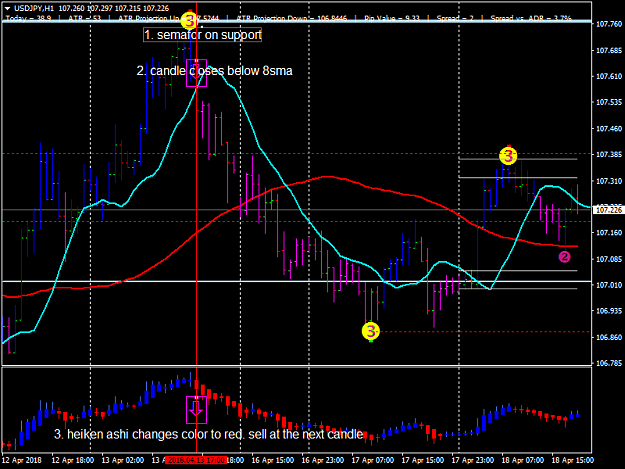Select the magenta down arrow in Heiken Ashi window
Viewport: 625px width, 469px height.
point(197,410)
